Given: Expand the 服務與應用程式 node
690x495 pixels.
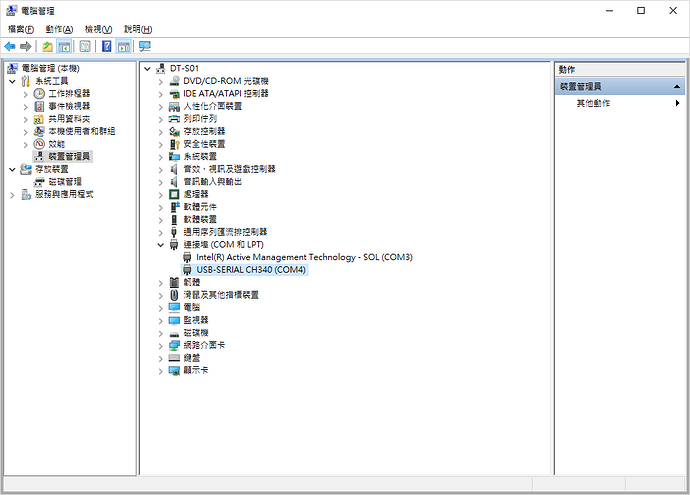Looking at the screenshot, I should [12, 195].
